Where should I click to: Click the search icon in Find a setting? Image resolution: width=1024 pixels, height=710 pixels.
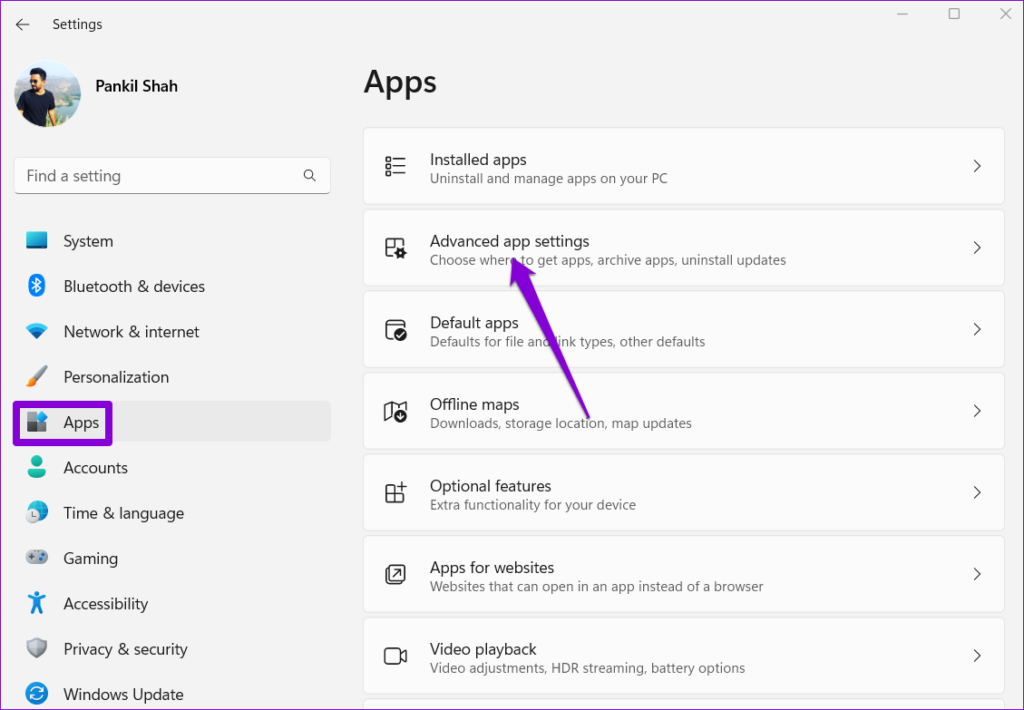[x=310, y=175]
